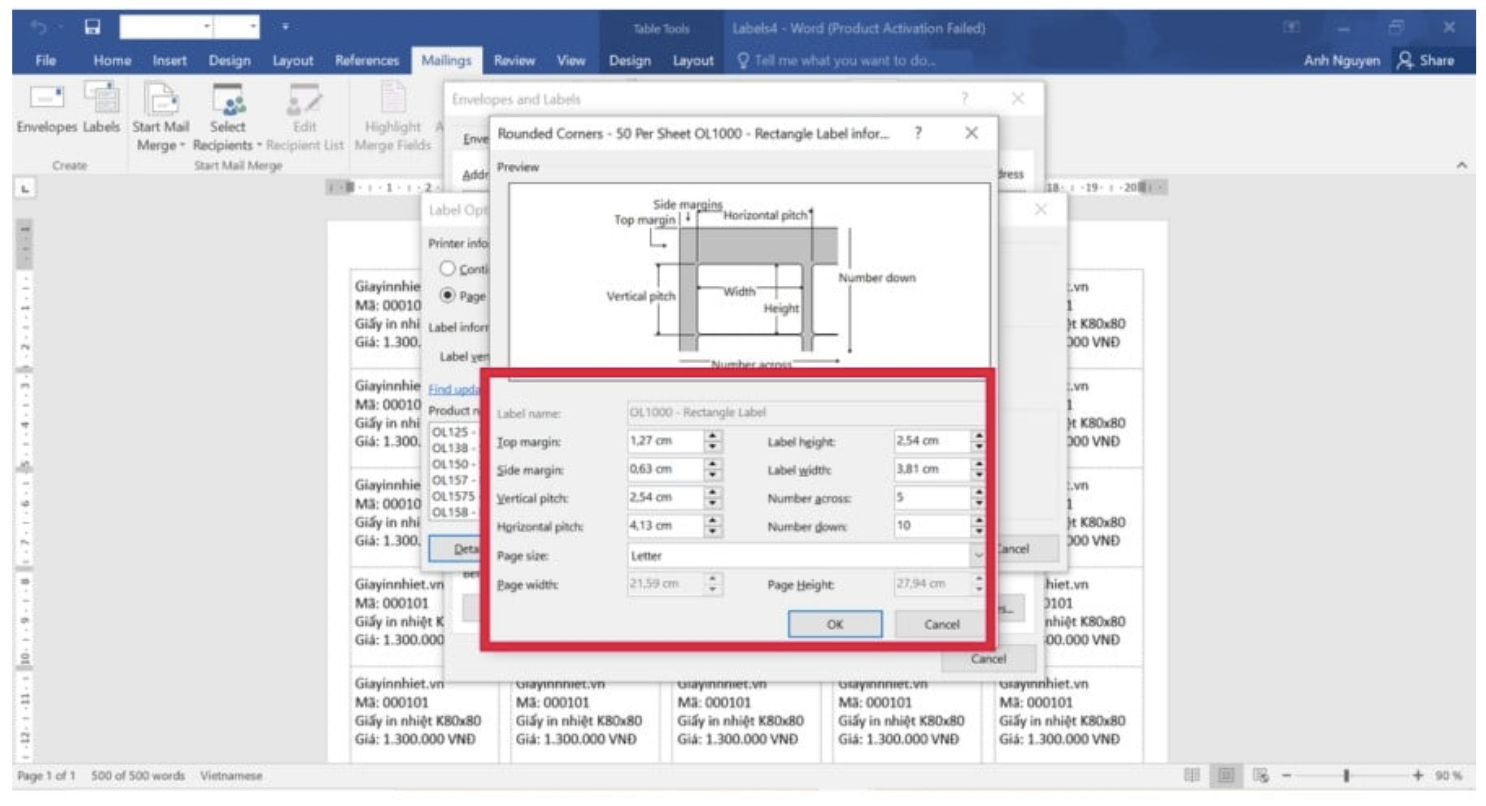Image resolution: width=1486 pixels, height=806 pixels.
Task: Open the References ribbon tab
Action: [x=367, y=61]
